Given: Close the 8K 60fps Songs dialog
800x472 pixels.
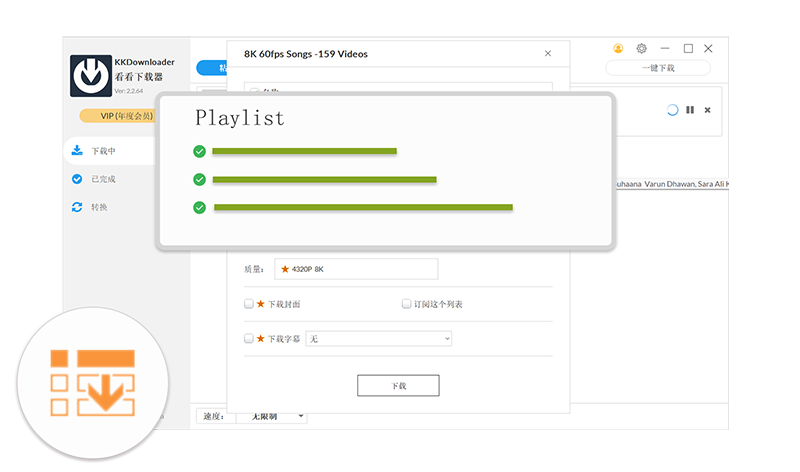Looking at the screenshot, I should coord(548,54).
